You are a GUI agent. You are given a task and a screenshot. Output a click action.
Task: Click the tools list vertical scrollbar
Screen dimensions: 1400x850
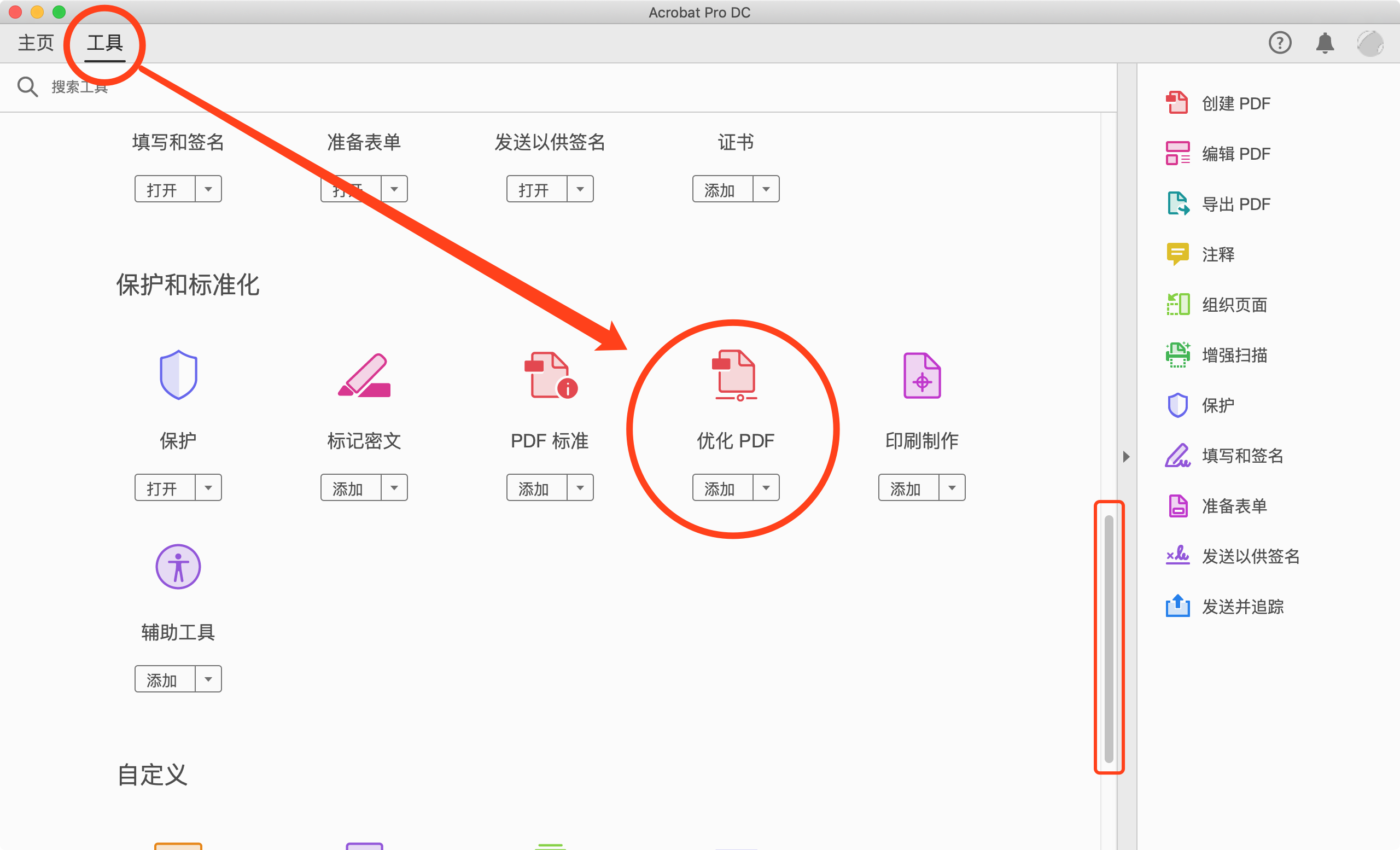(x=1109, y=638)
